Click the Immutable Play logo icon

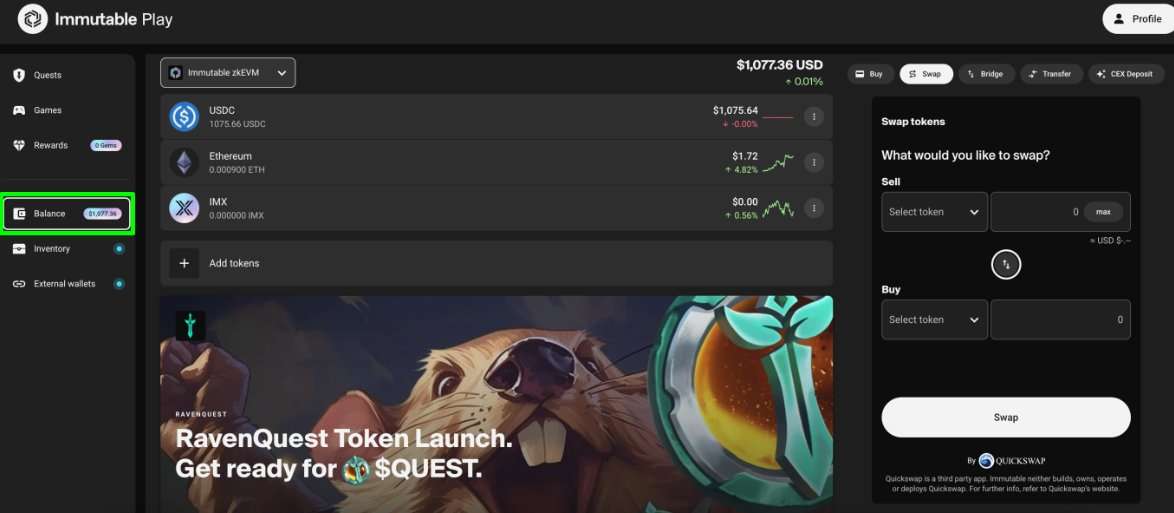click(33, 19)
